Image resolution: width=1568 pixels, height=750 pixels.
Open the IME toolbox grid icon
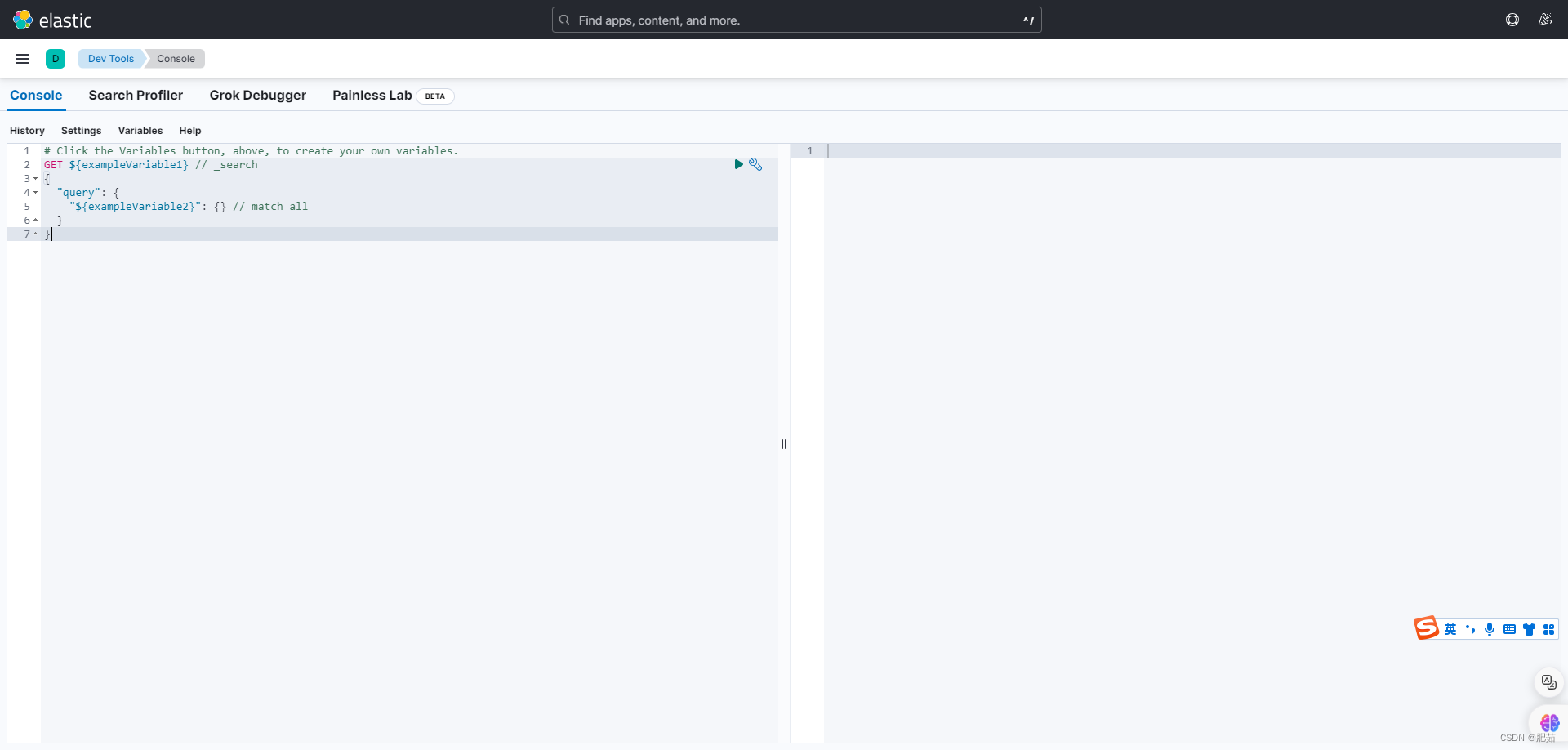(1548, 629)
